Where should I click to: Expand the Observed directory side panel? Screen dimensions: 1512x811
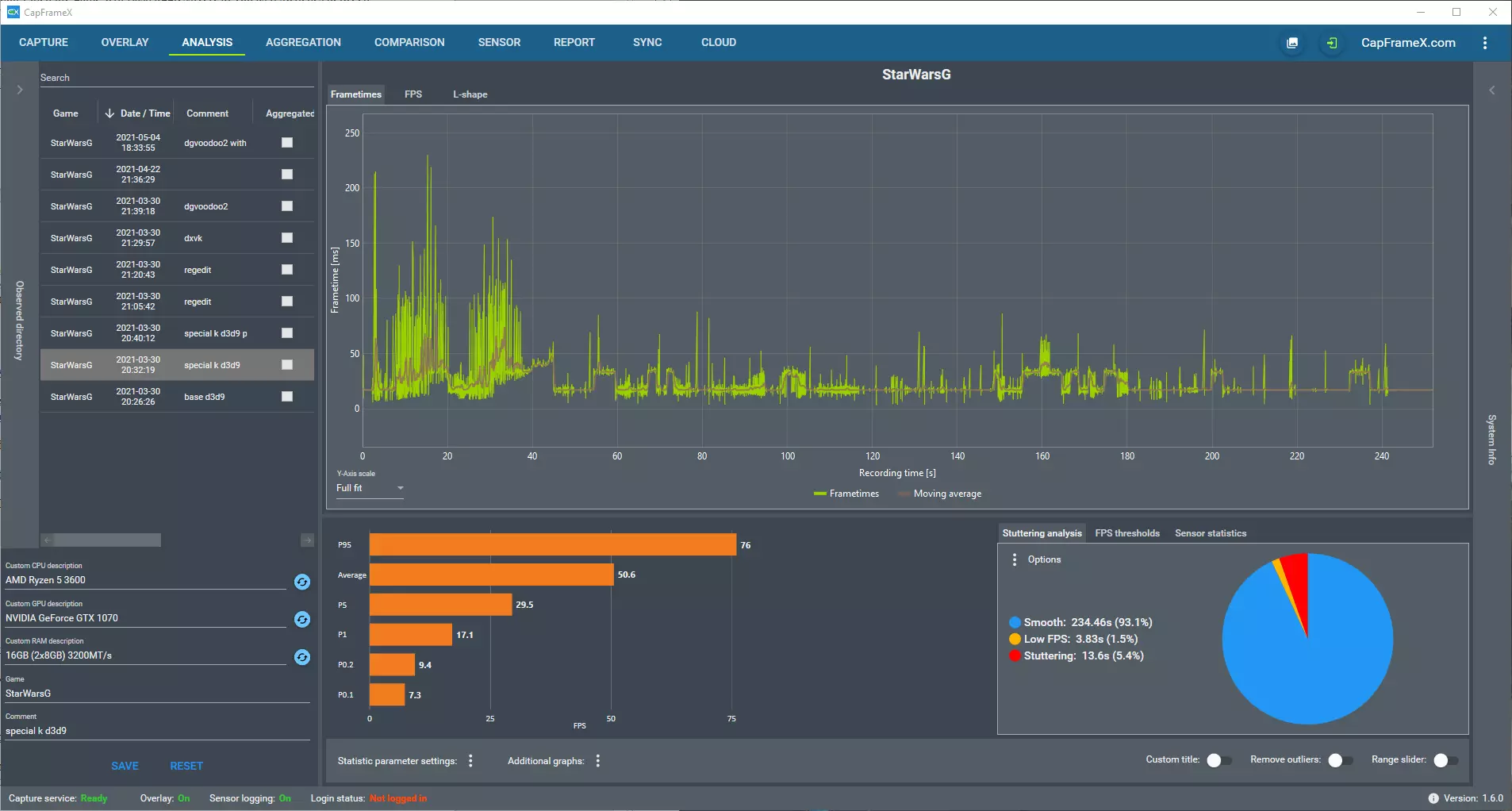point(20,90)
